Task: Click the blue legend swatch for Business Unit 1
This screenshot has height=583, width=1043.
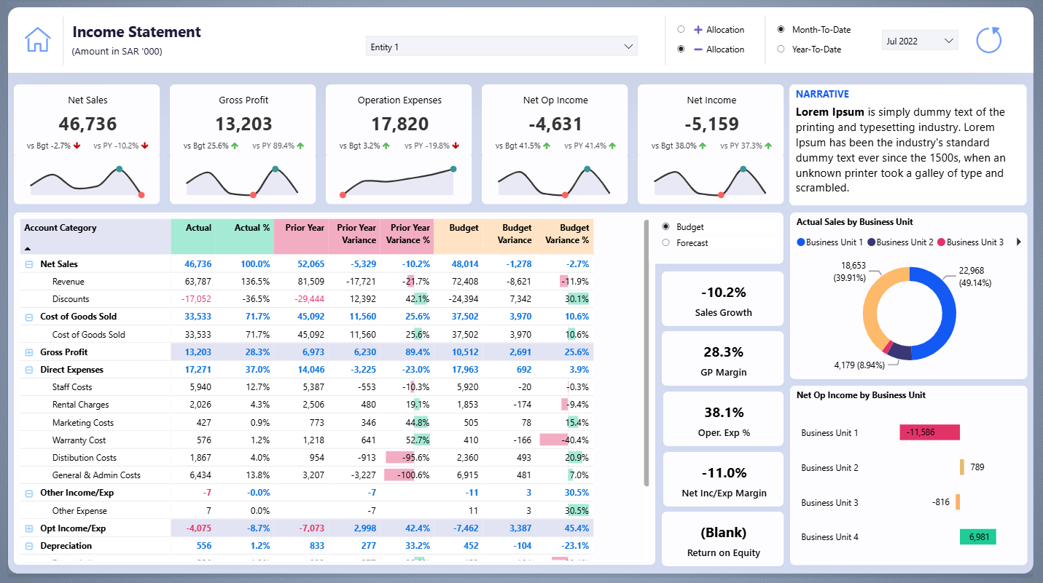Action: coord(801,241)
